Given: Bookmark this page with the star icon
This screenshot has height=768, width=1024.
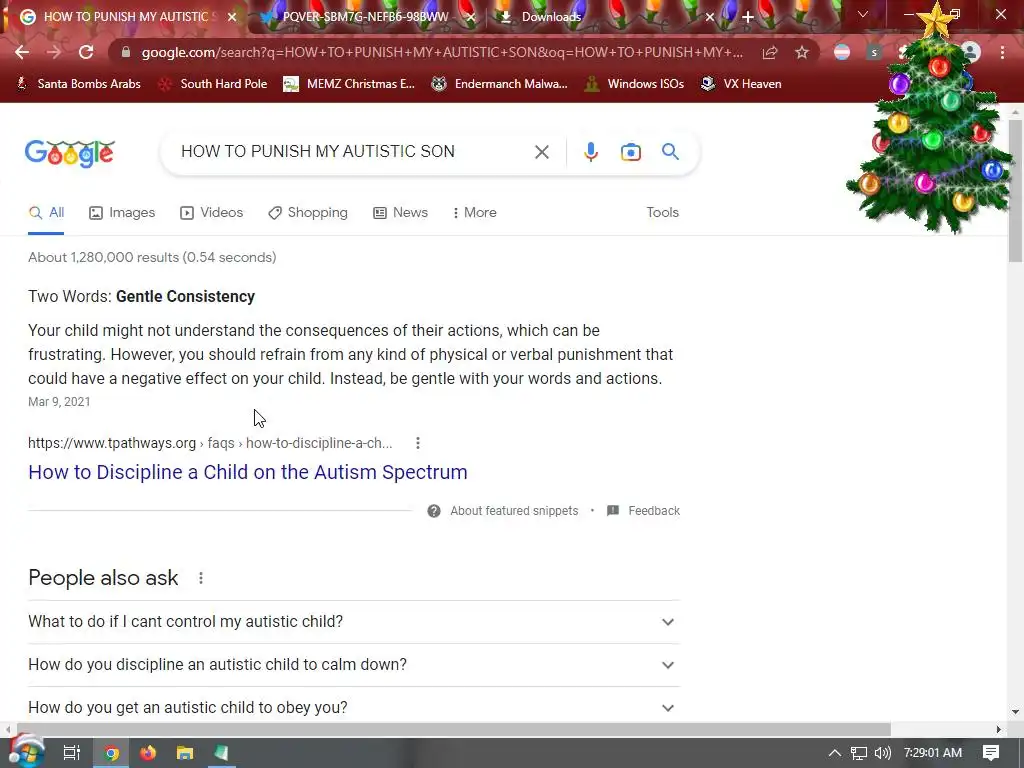Looking at the screenshot, I should (x=802, y=52).
